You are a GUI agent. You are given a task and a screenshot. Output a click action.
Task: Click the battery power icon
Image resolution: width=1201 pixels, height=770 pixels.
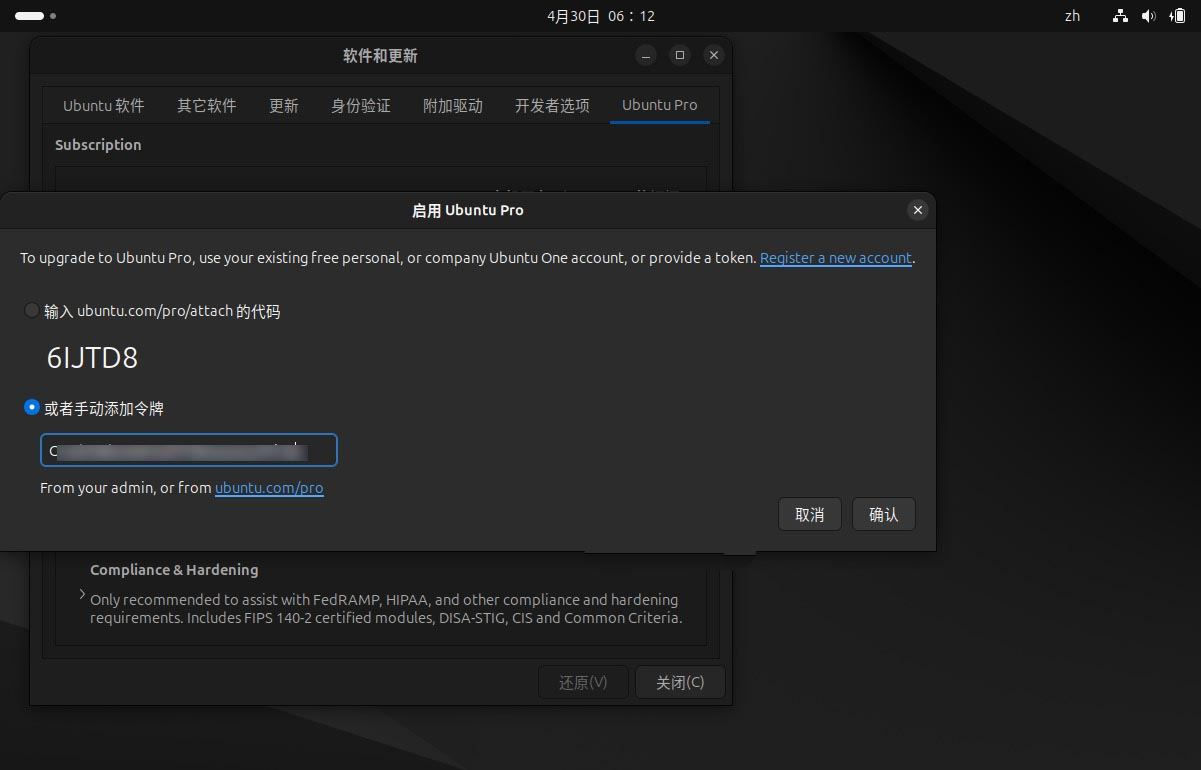click(x=1176, y=16)
